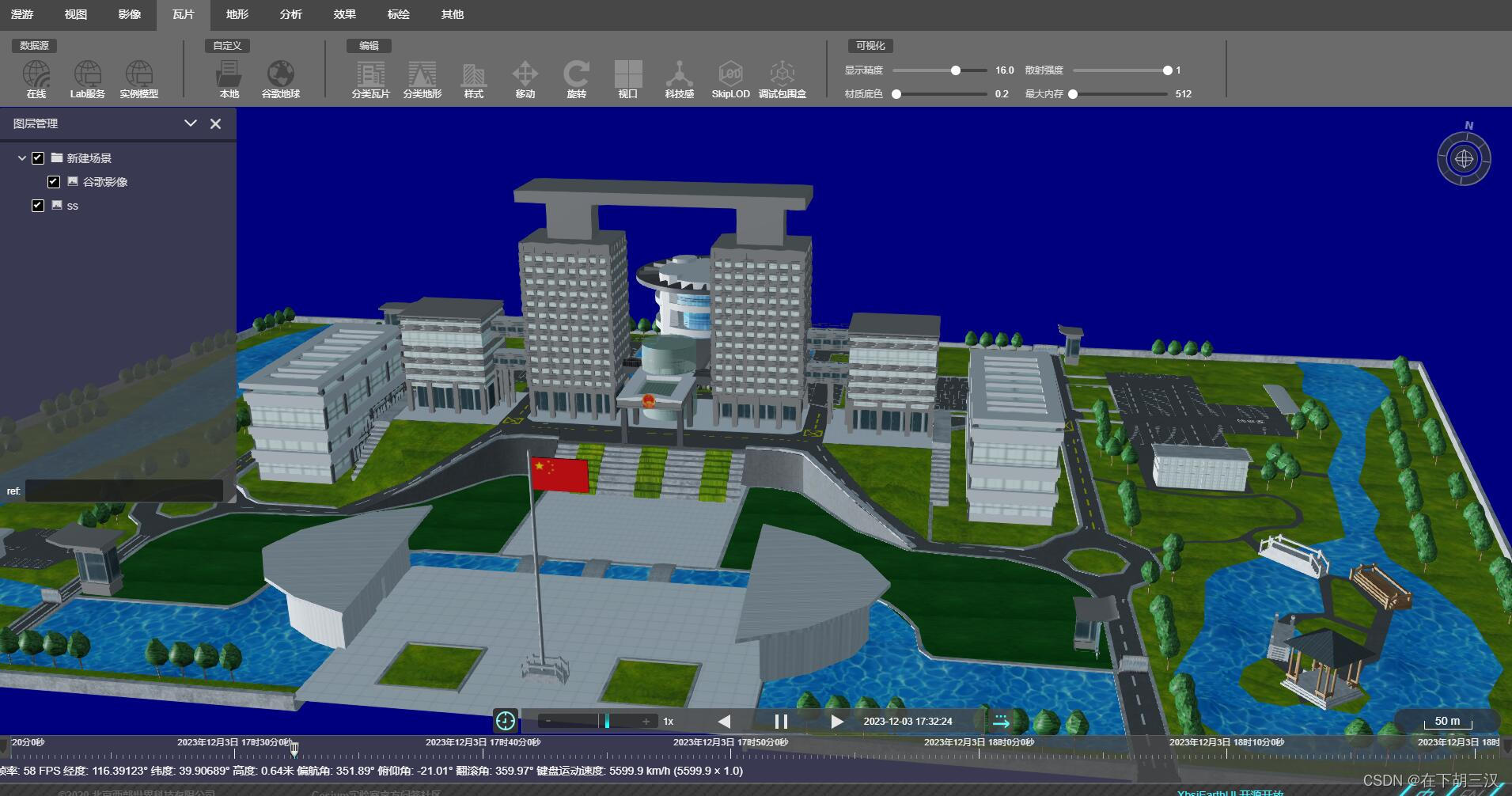Activate the 旋转 rotate tool
The height and width of the screenshot is (796, 1512).
coord(576,79)
